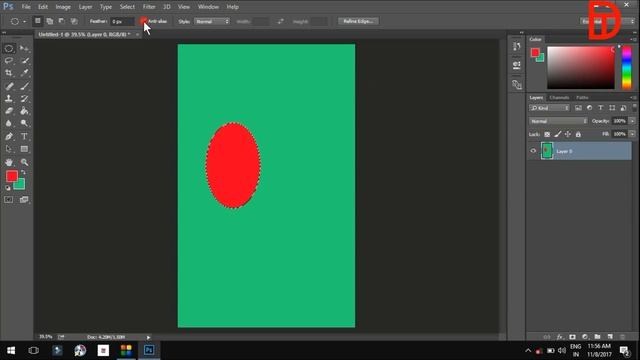Image resolution: width=640 pixels, height=360 pixels.
Task: Select the Elliptical Marquee tool in the toolbox
Action: point(9,49)
